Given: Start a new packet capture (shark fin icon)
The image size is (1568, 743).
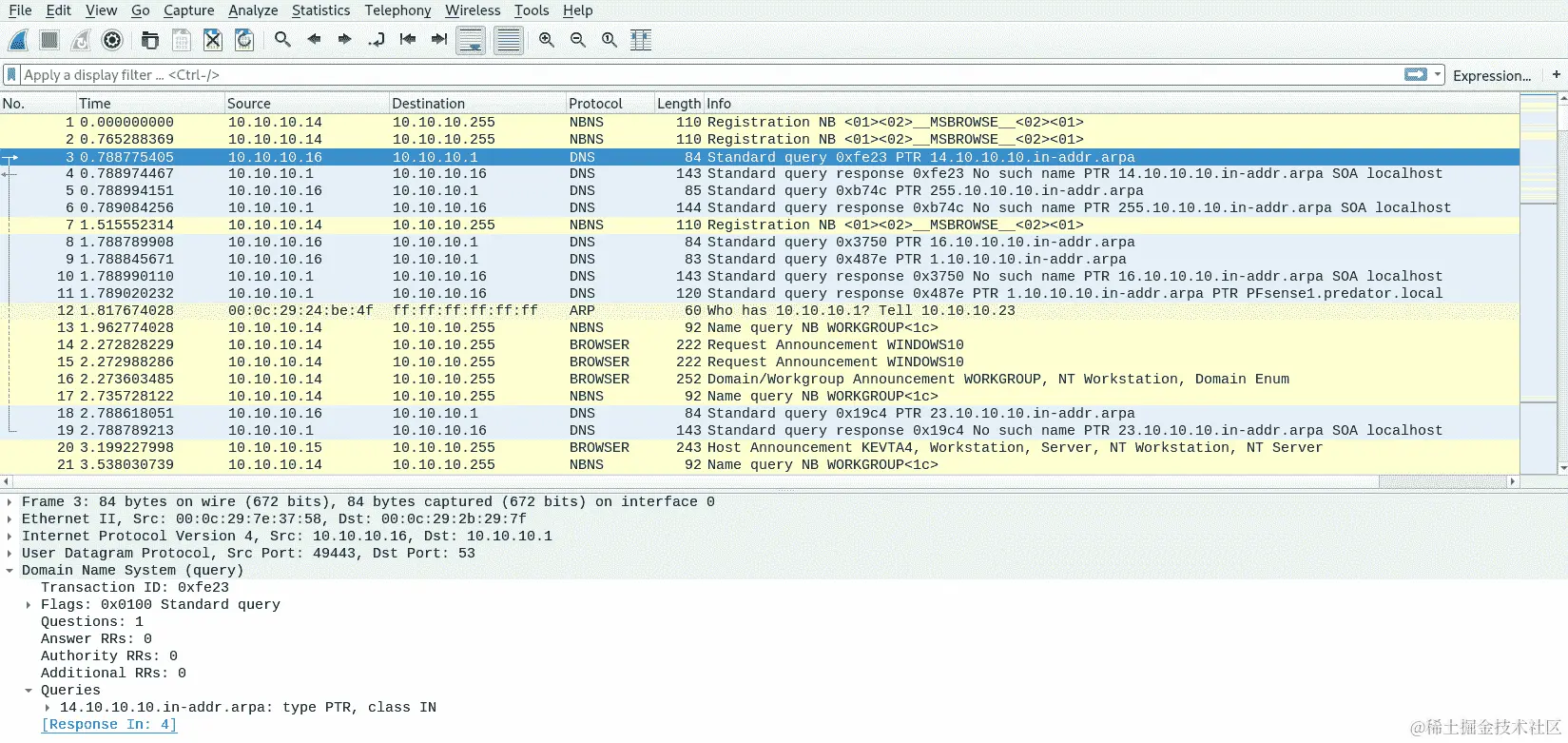Looking at the screenshot, I should coord(19,40).
